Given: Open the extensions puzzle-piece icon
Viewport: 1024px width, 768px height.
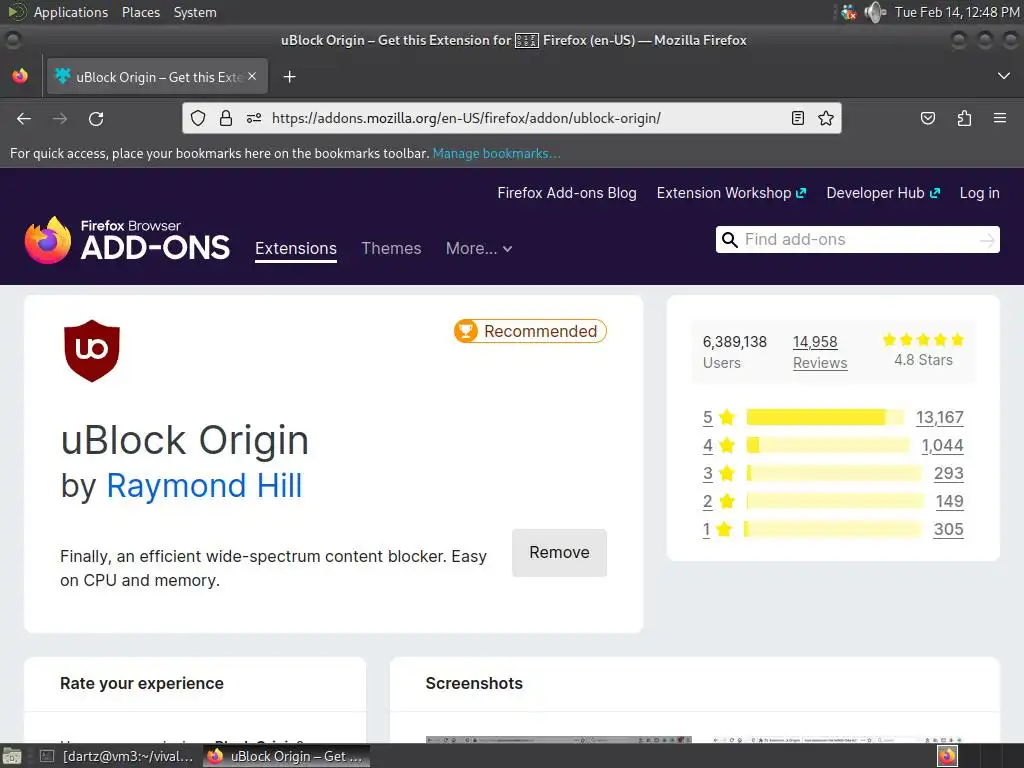Looking at the screenshot, I should coord(964,118).
